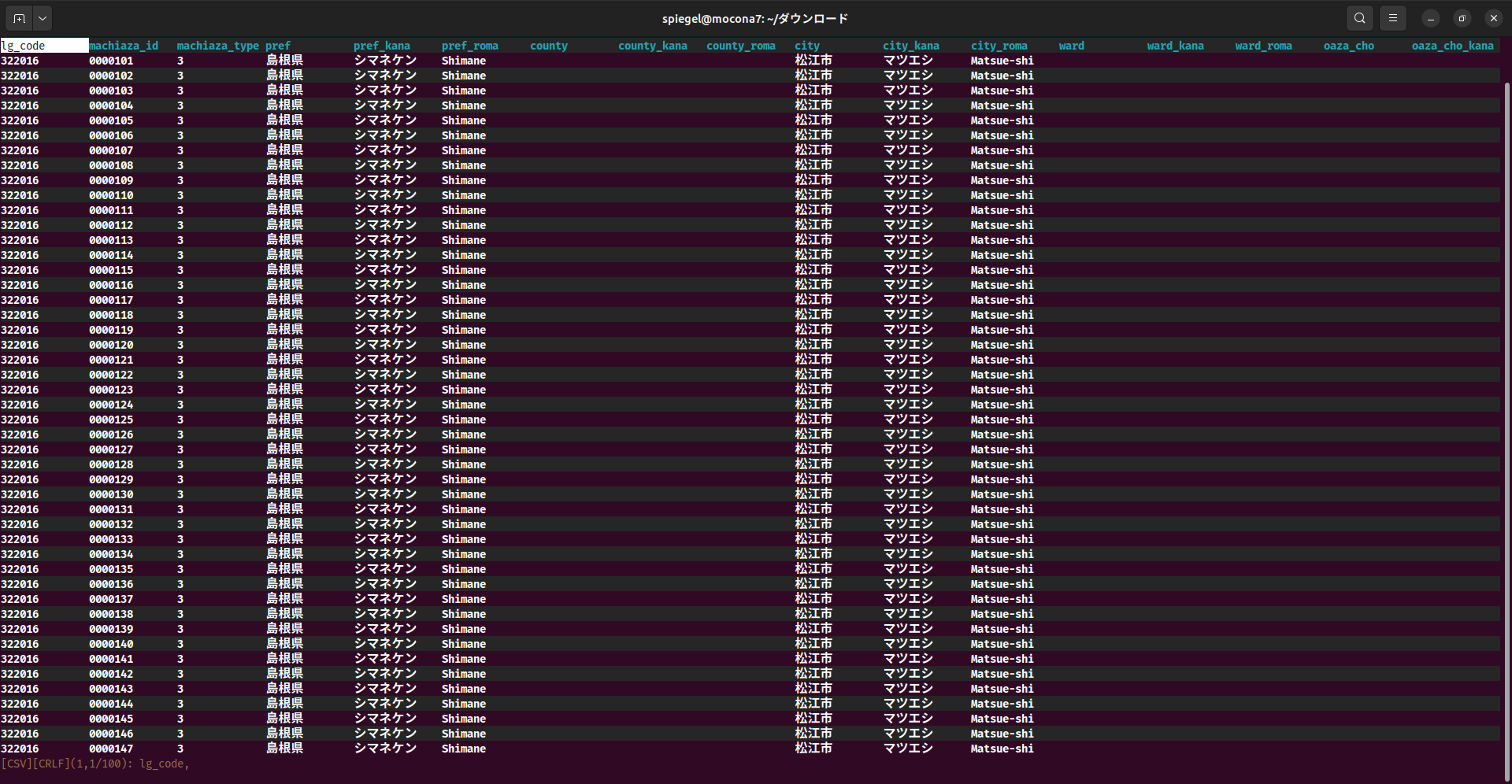Open a new terminal tab

click(19, 18)
